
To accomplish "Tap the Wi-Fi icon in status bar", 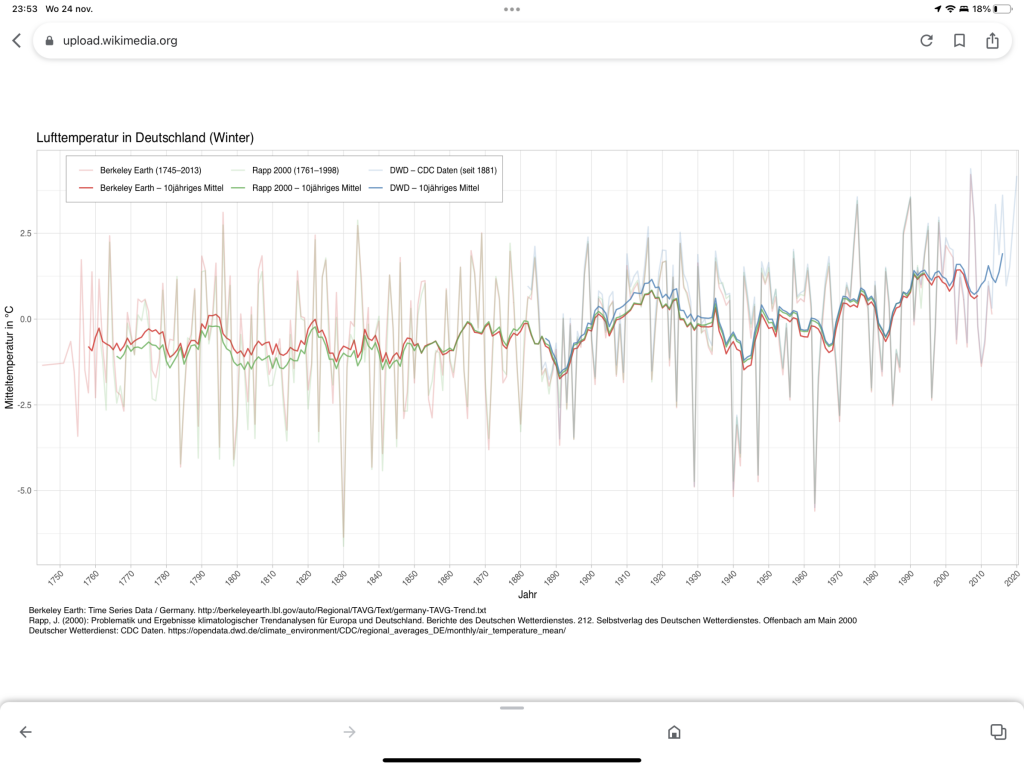I will point(950,9).
